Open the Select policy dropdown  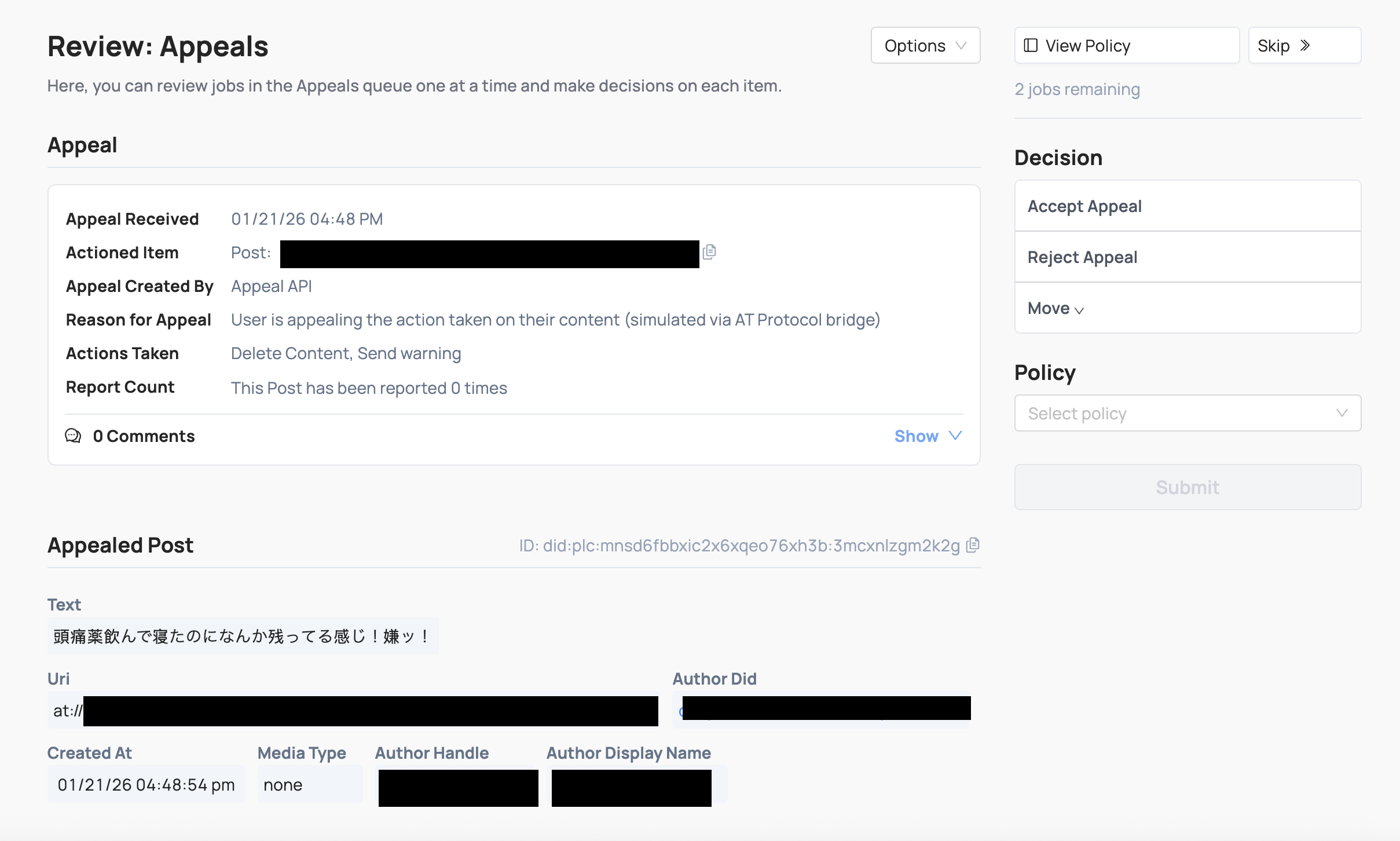pyautogui.click(x=1187, y=412)
